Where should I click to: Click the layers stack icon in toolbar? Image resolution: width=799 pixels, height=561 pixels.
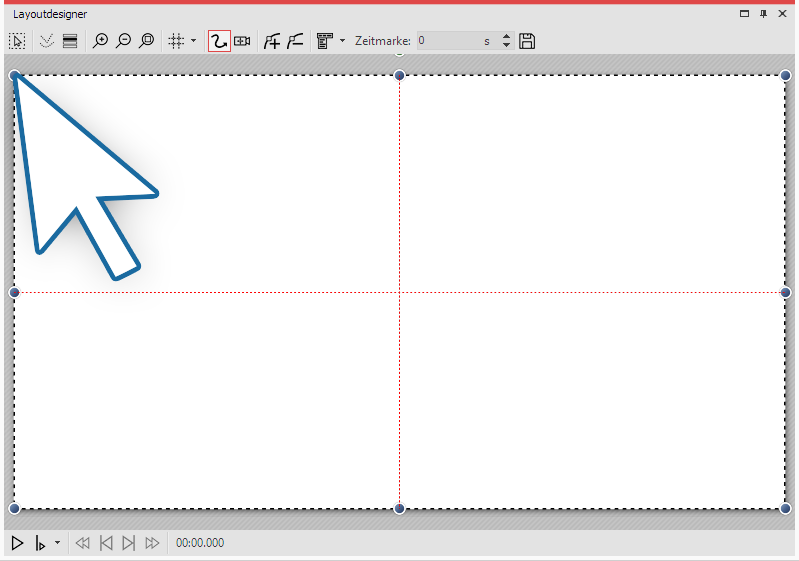[x=69, y=41]
